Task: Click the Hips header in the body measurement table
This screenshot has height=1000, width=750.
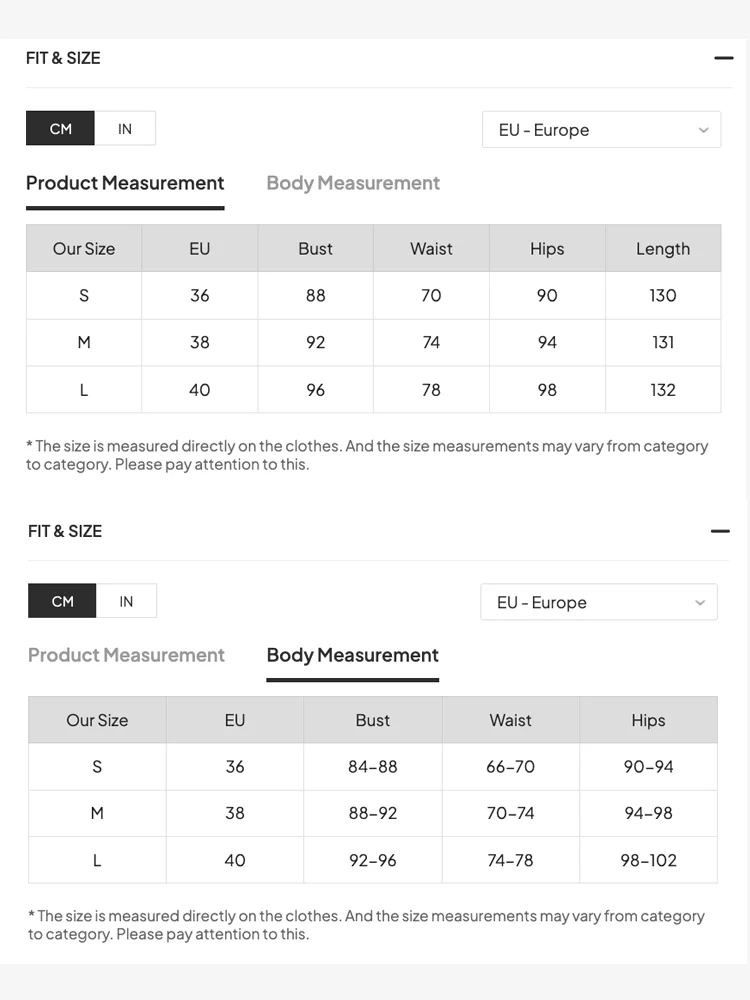Action: [x=648, y=720]
